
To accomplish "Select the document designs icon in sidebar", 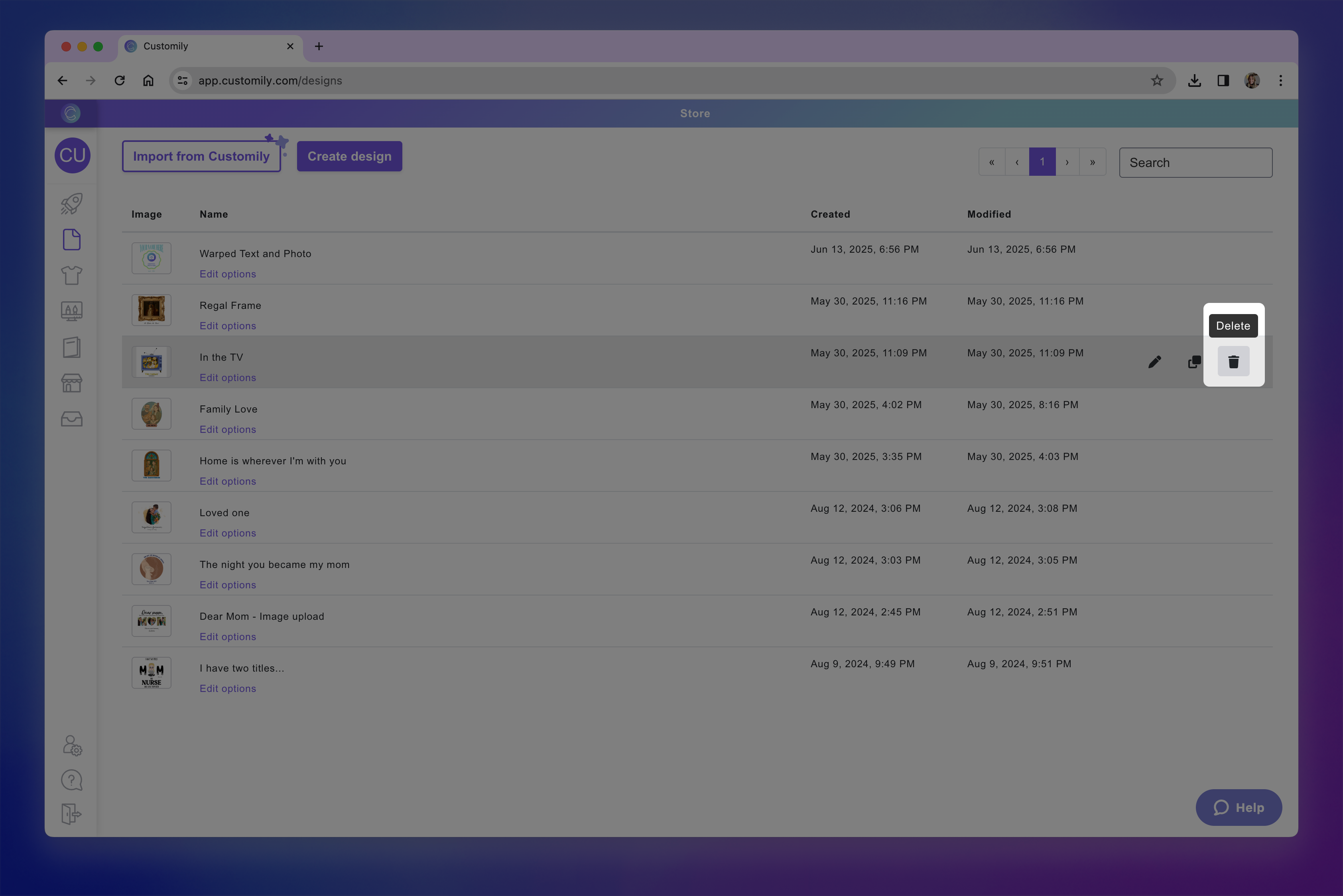I will click(x=71, y=240).
